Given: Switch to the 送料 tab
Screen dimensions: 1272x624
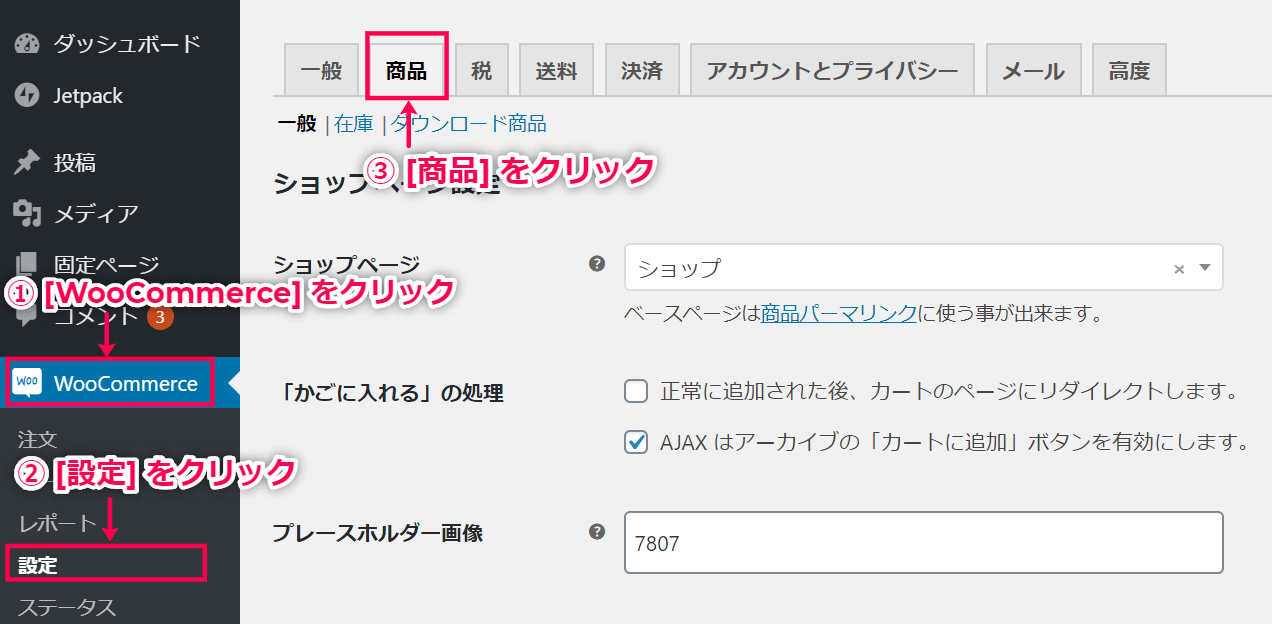Looking at the screenshot, I should 556,70.
